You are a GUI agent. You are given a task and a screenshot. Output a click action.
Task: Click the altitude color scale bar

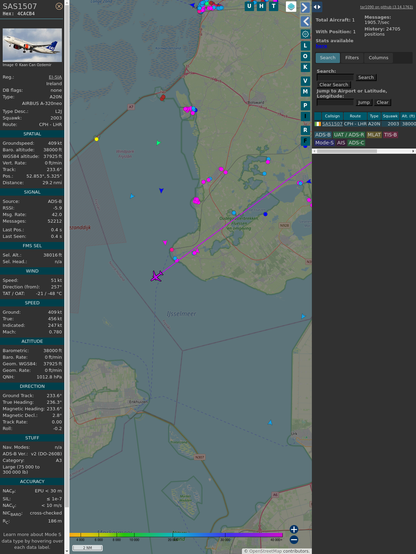click(176, 535)
